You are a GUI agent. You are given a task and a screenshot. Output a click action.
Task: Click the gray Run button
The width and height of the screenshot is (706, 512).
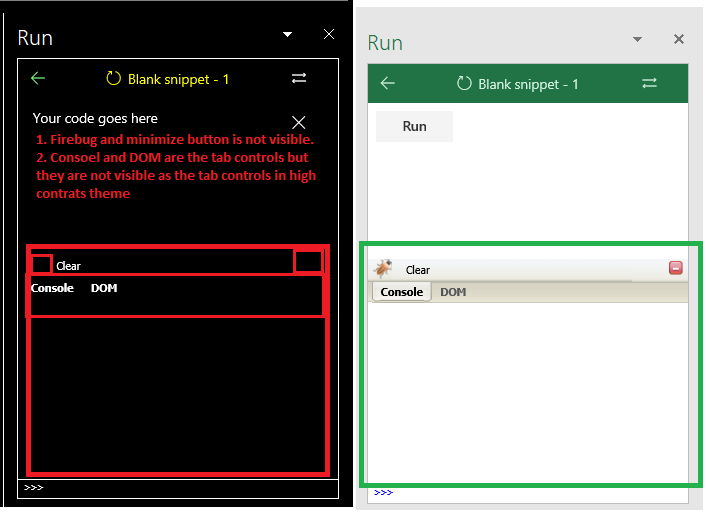pyautogui.click(x=414, y=127)
